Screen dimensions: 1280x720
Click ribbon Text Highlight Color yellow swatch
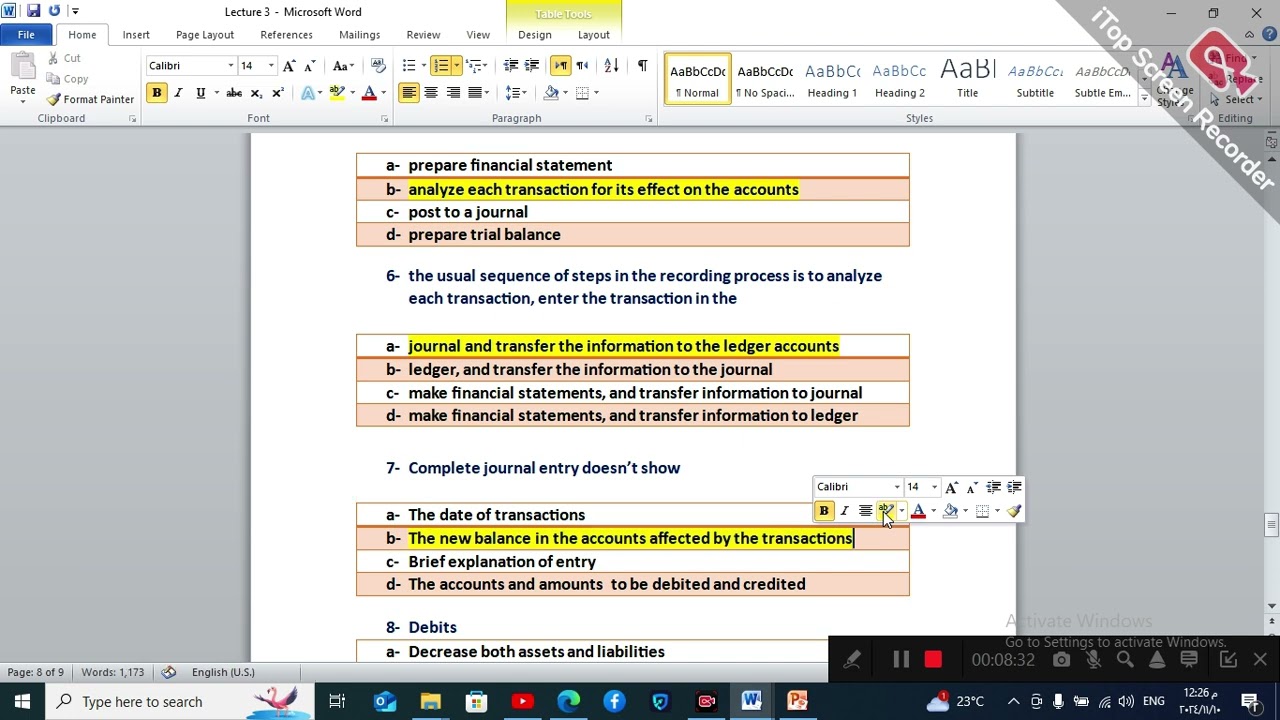pyautogui.click(x=337, y=93)
